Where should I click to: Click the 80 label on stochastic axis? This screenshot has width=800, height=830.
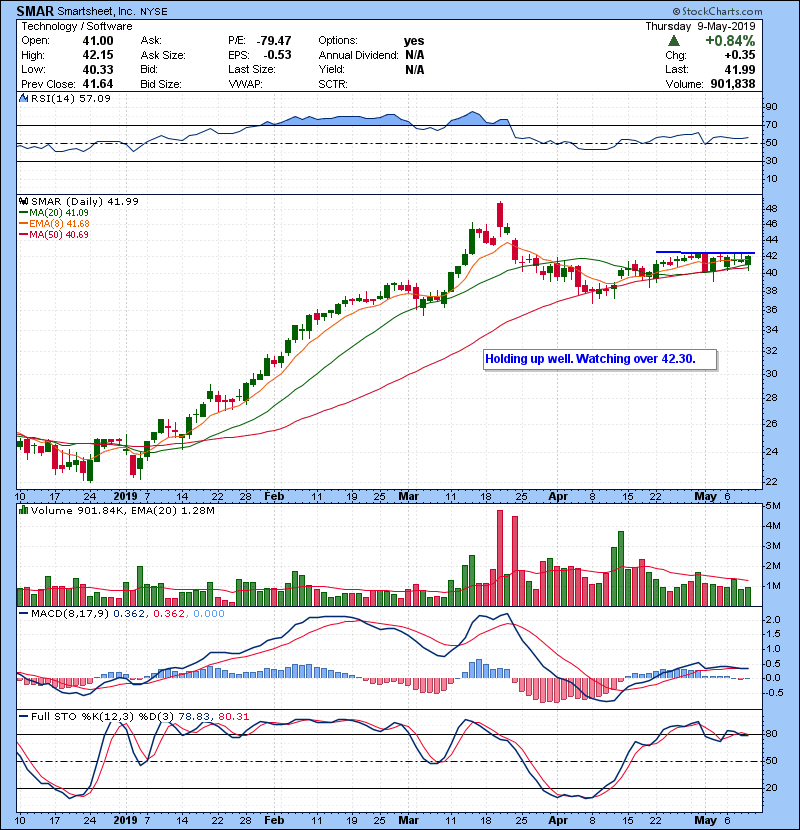point(771,734)
